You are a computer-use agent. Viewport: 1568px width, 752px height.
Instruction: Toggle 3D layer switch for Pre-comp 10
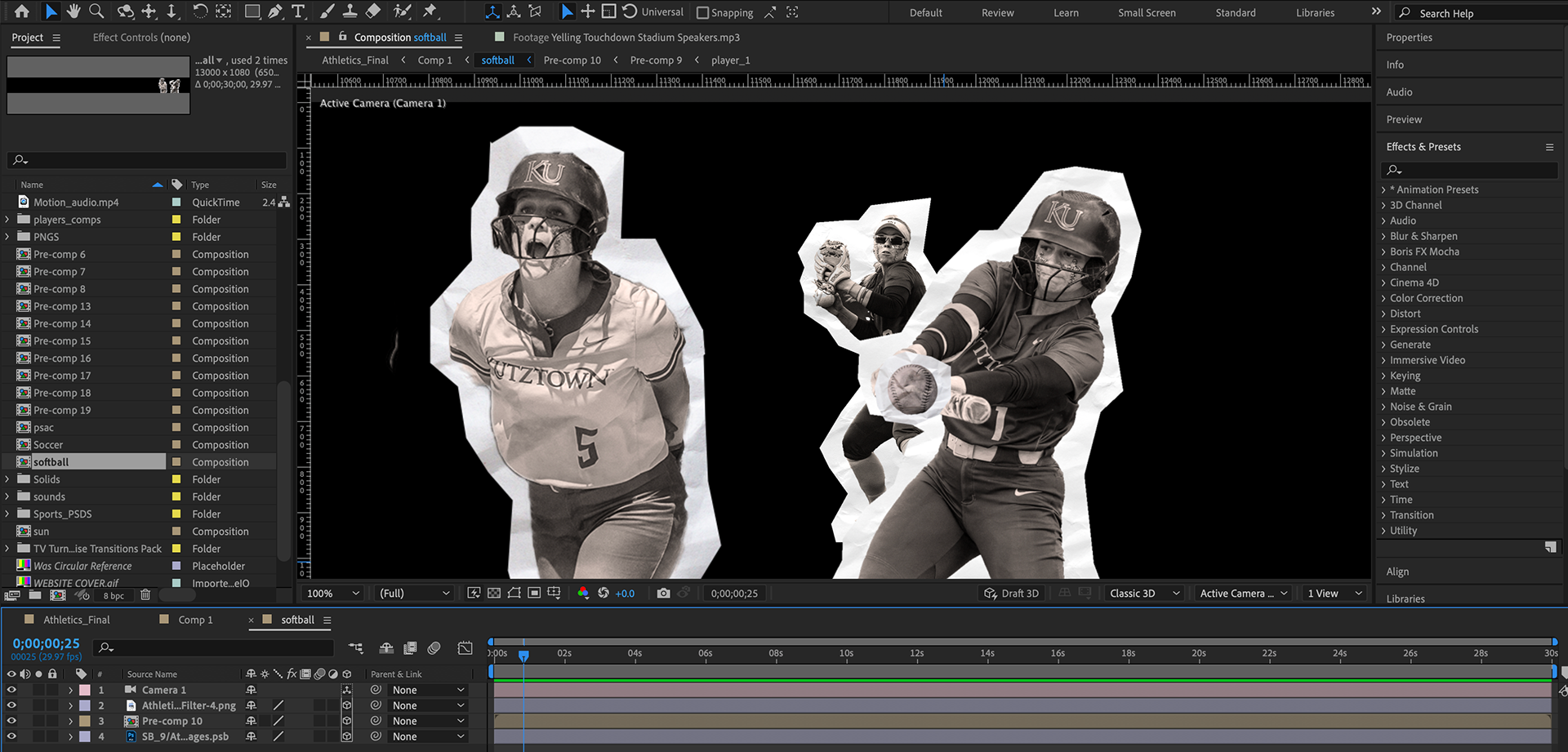347,721
